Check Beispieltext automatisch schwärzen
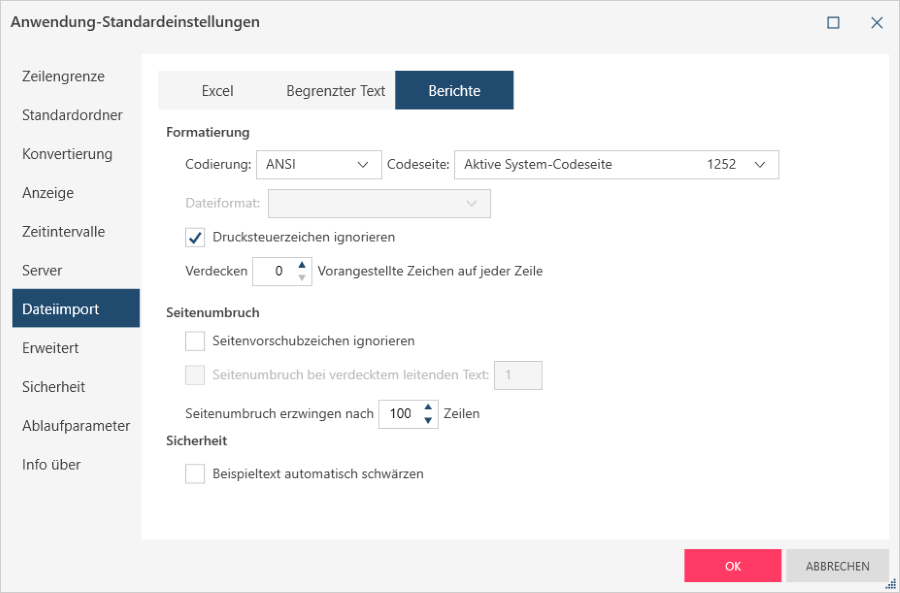Viewport: 900px width, 593px height. pos(195,474)
